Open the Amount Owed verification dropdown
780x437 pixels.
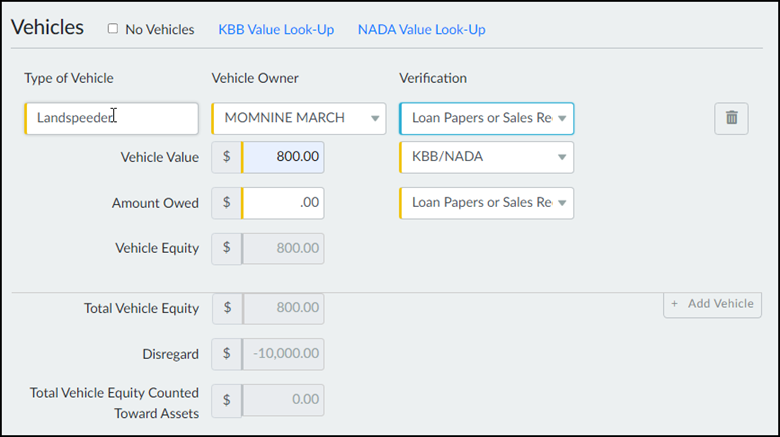coord(487,203)
